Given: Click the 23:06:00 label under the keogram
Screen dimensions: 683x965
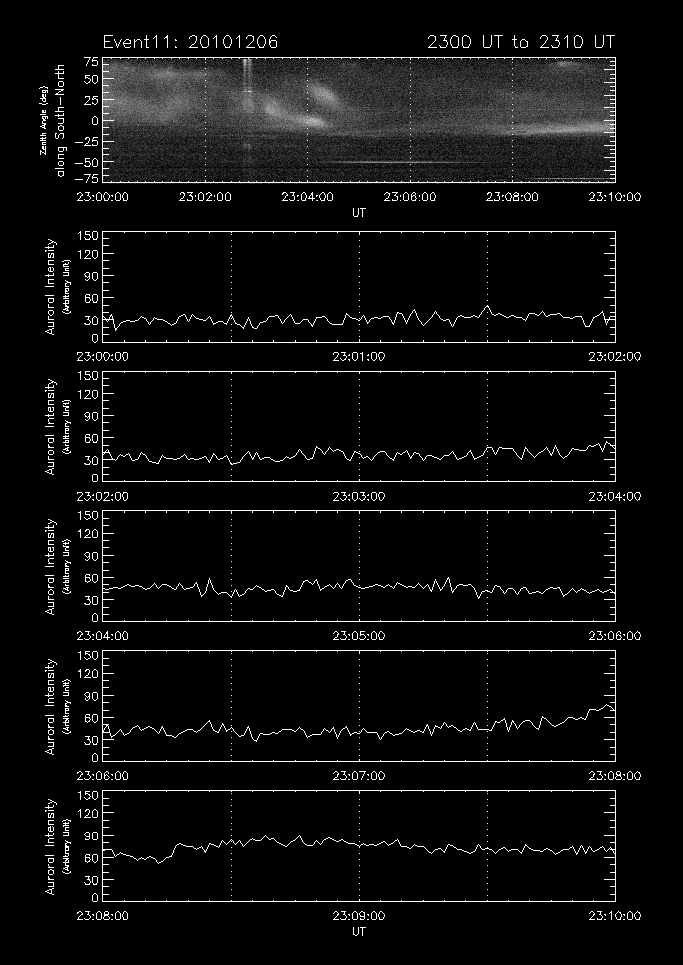Looking at the screenshot, I should (x=410, y=197).
